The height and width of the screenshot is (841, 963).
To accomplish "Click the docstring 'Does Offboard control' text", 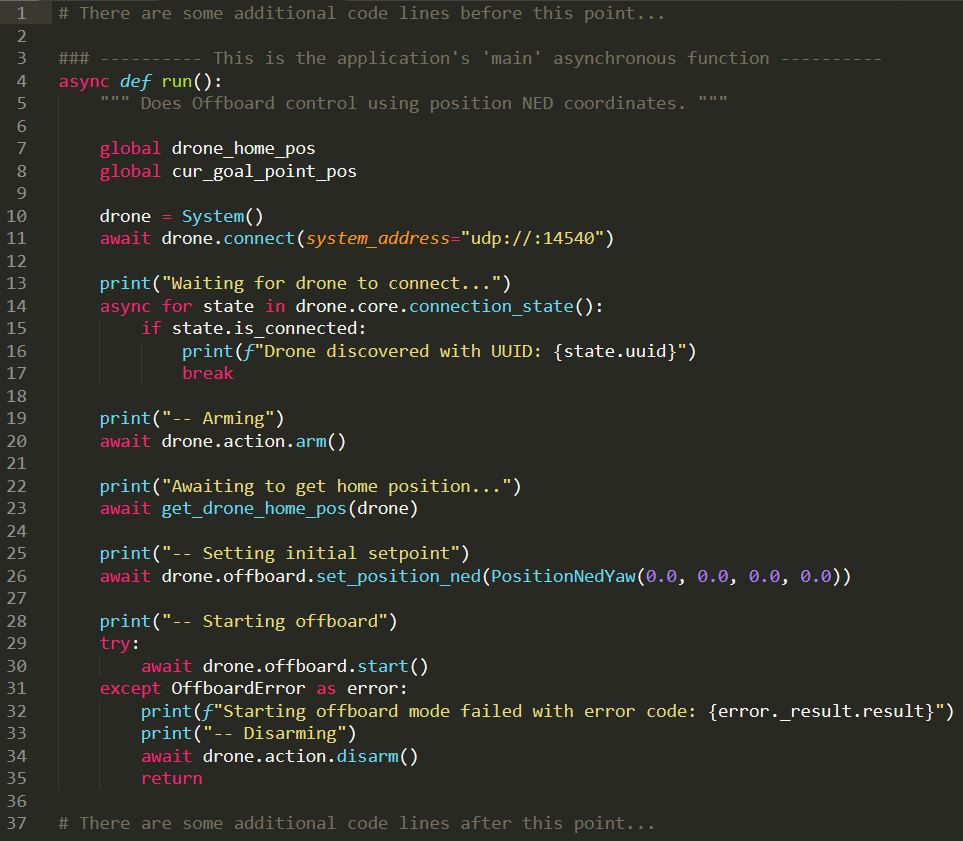I will coord(248,103).
